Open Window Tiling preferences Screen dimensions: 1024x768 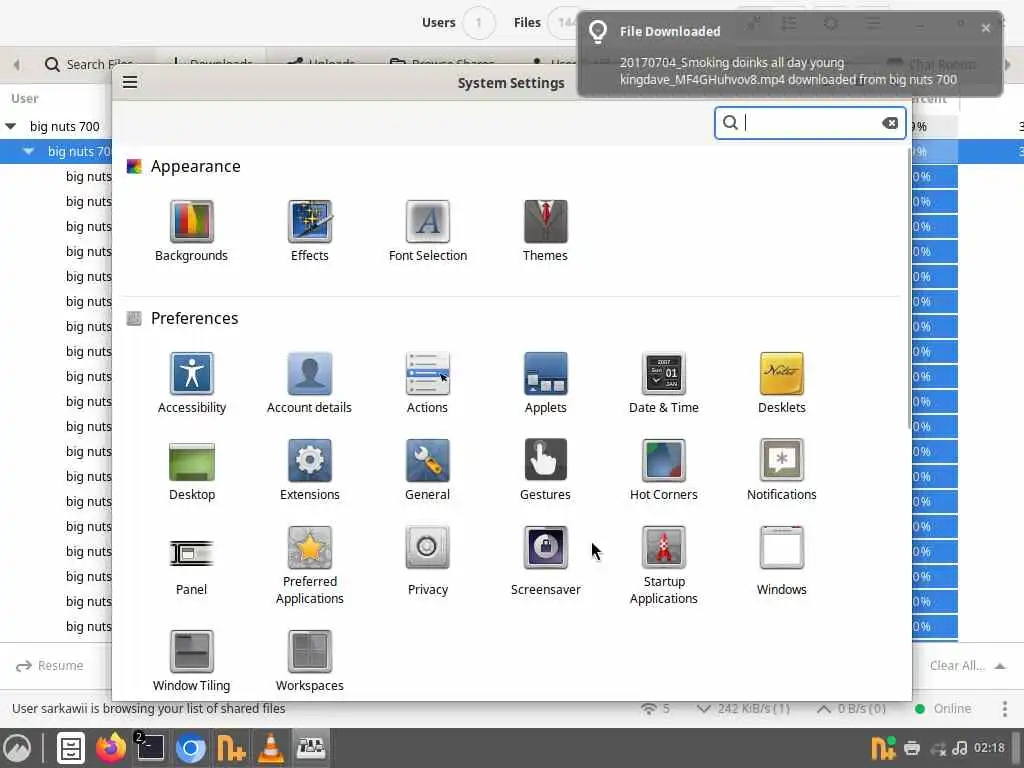pyautogui.click(x=191, y=661)
